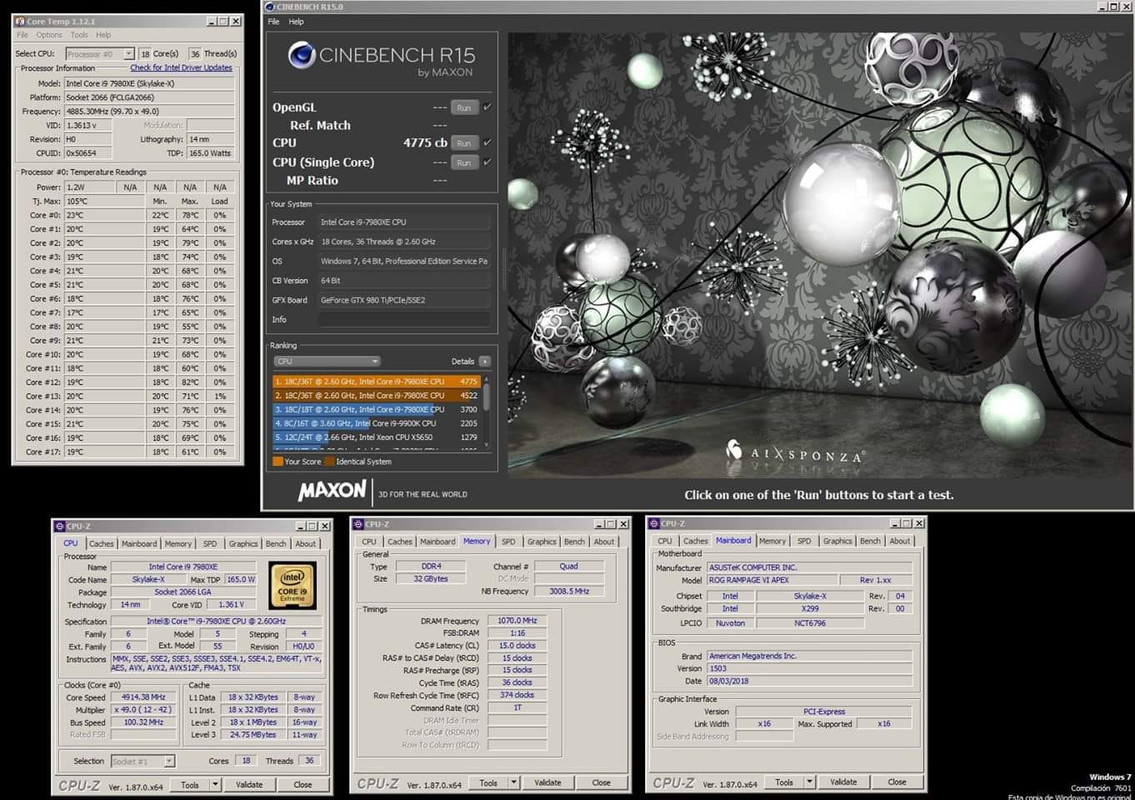Click the MAXON logo
The width and height of the screenshot is (1135, 800).
pyautogui.click(x=332, y=491)
